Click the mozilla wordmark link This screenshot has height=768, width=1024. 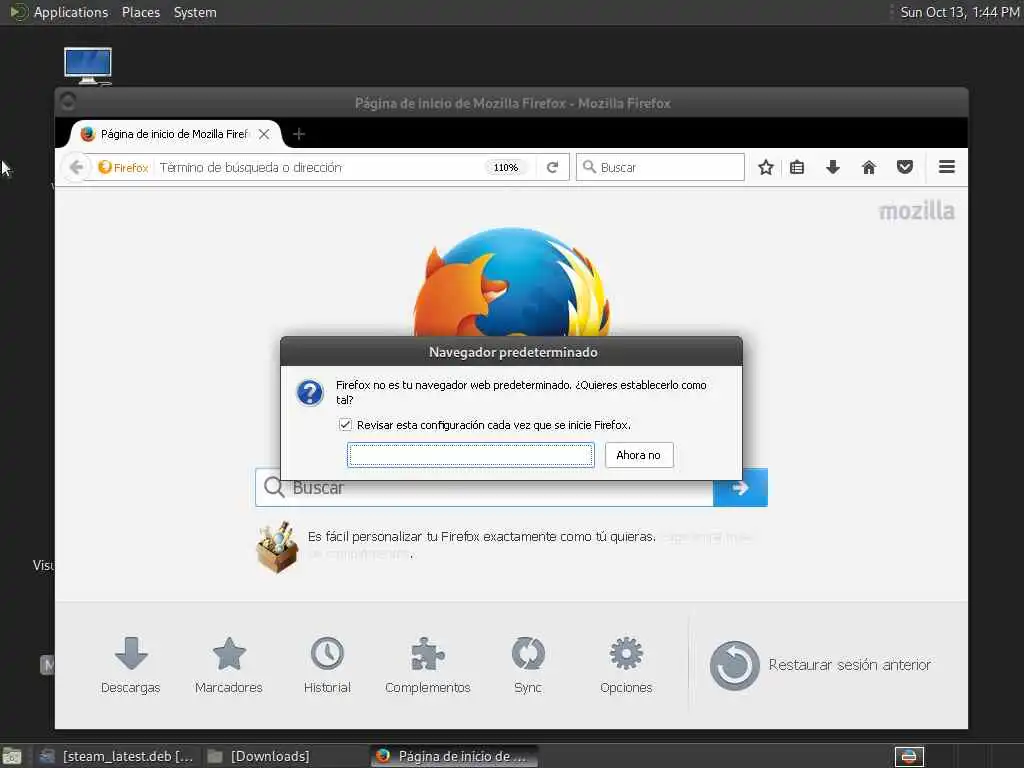click(916, 211)
